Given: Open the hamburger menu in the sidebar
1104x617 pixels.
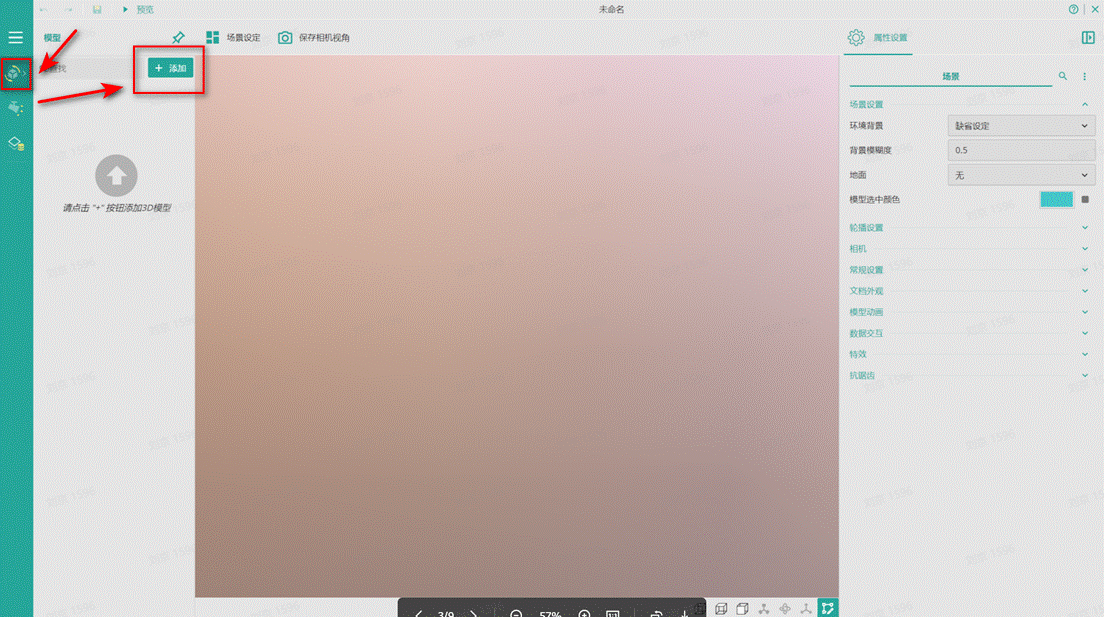Looking at the screenshot, I should click(x=15, y=37).
